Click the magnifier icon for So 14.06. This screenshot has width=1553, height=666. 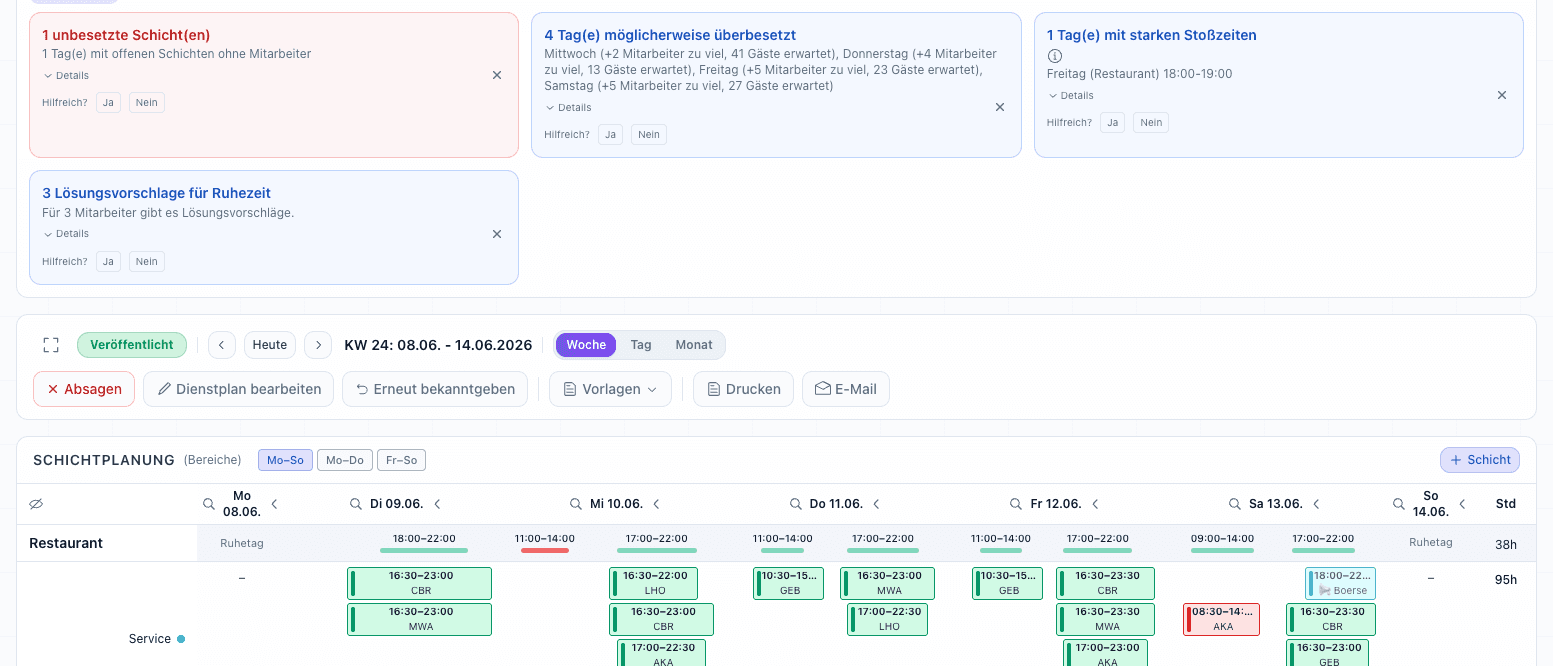click(x=1399, y=504)
